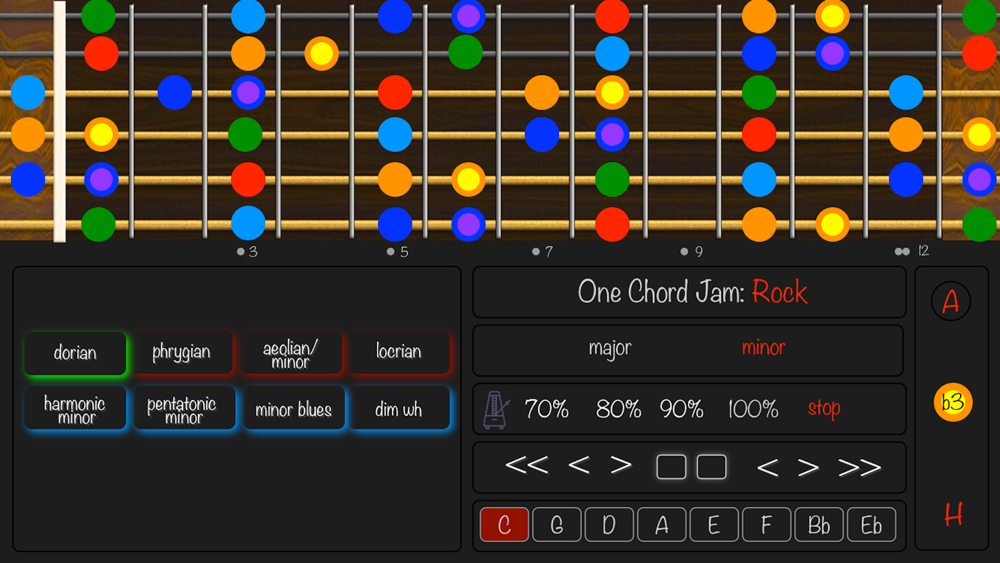Select the phrygian scale button

pos(182,352)
